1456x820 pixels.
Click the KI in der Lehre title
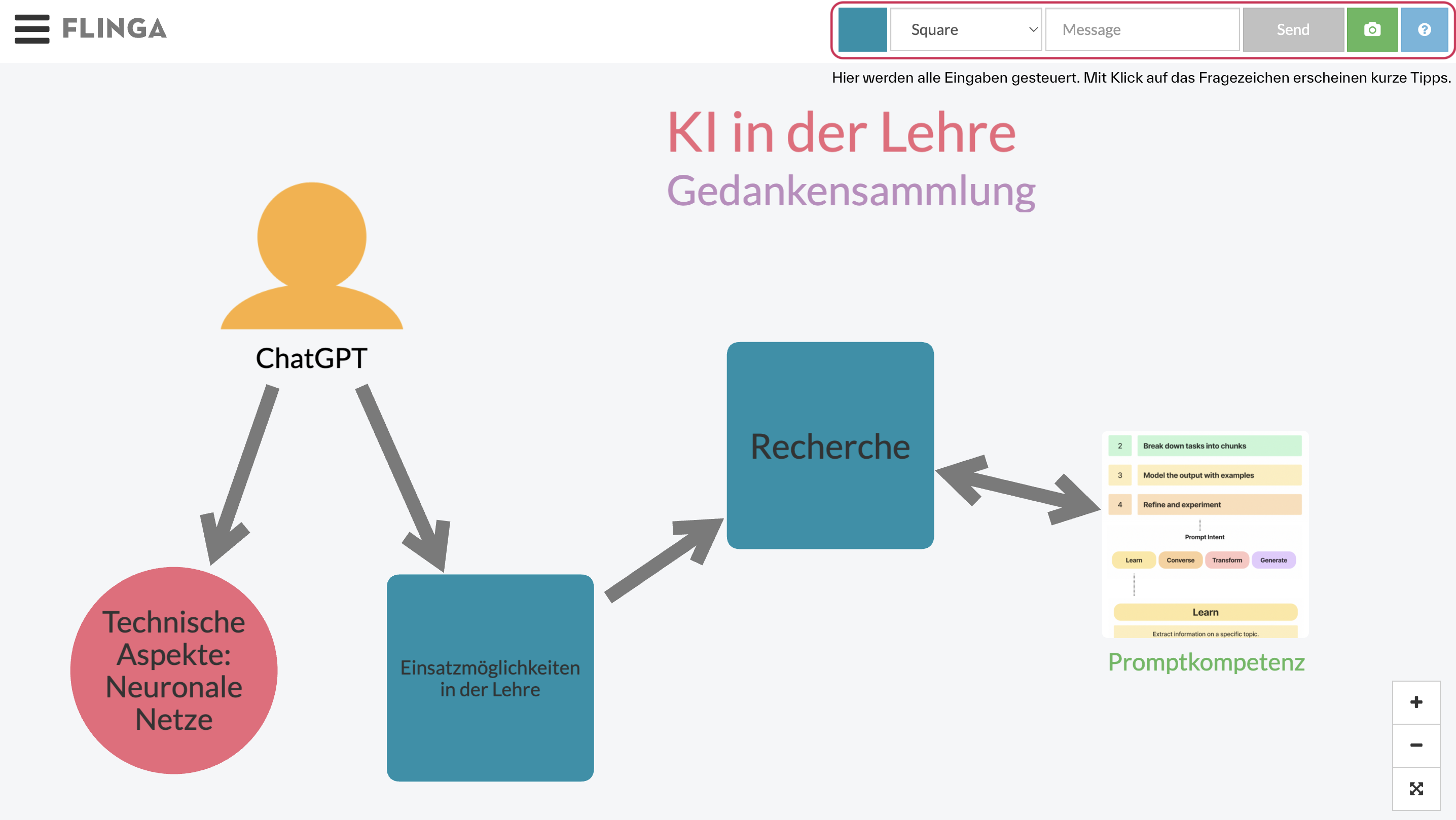click(x=842, y=132)
